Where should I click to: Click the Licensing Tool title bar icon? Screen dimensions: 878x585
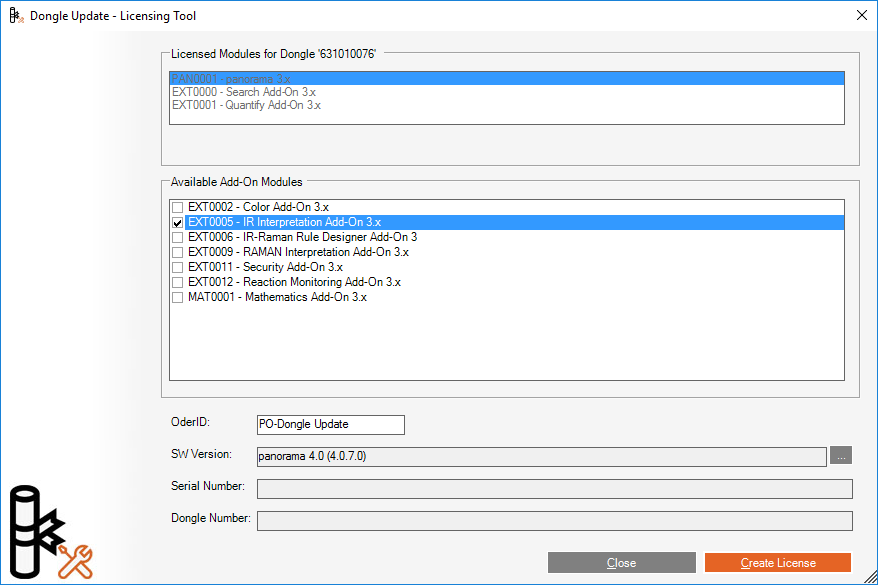(x=16, y=16)
